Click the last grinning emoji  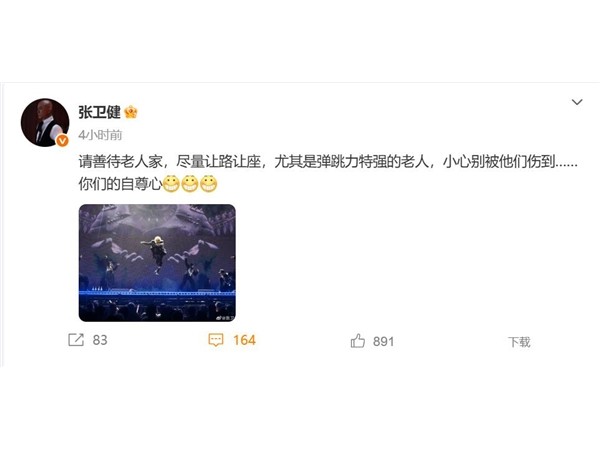[x=209, y=184]
